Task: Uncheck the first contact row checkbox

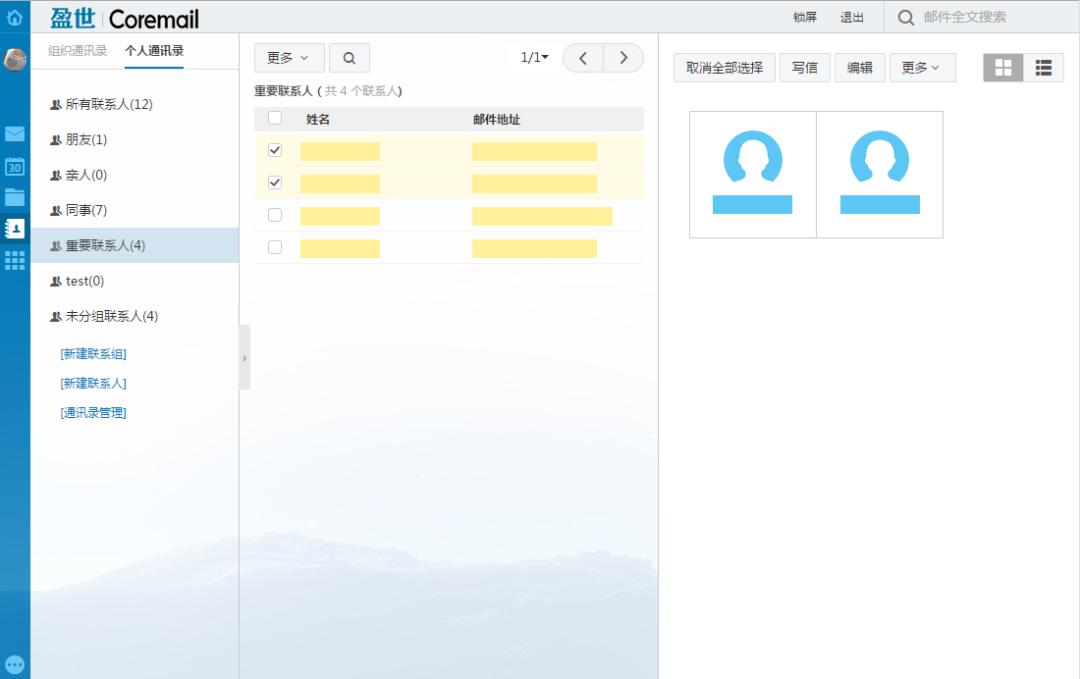Action: tap(275, 150)
